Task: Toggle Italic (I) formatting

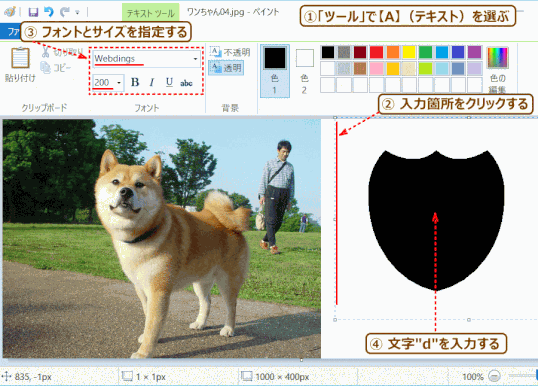Action: tap(152, 82)
